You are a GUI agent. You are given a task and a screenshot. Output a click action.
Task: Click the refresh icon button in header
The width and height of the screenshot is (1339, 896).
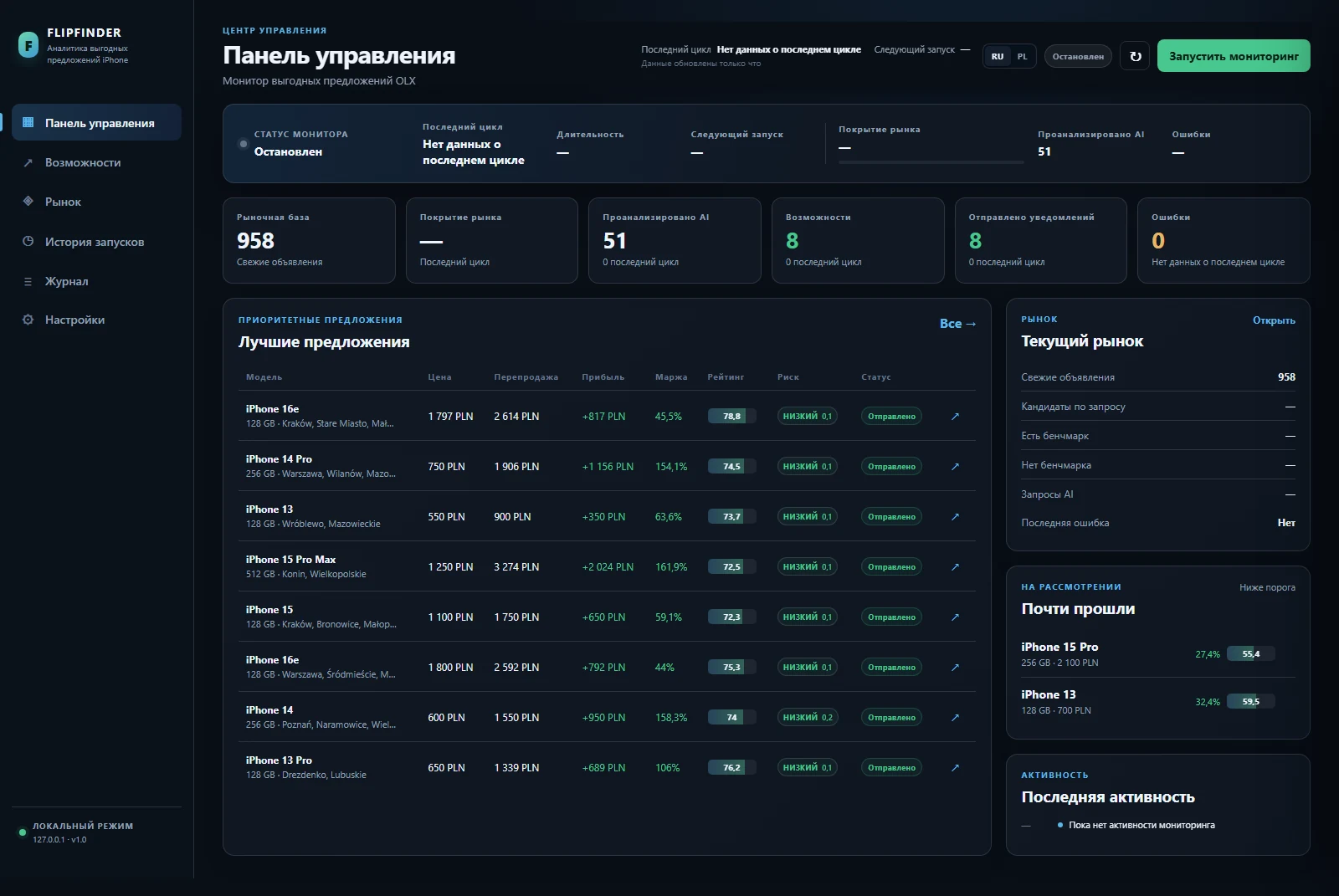pos(1135,56)
